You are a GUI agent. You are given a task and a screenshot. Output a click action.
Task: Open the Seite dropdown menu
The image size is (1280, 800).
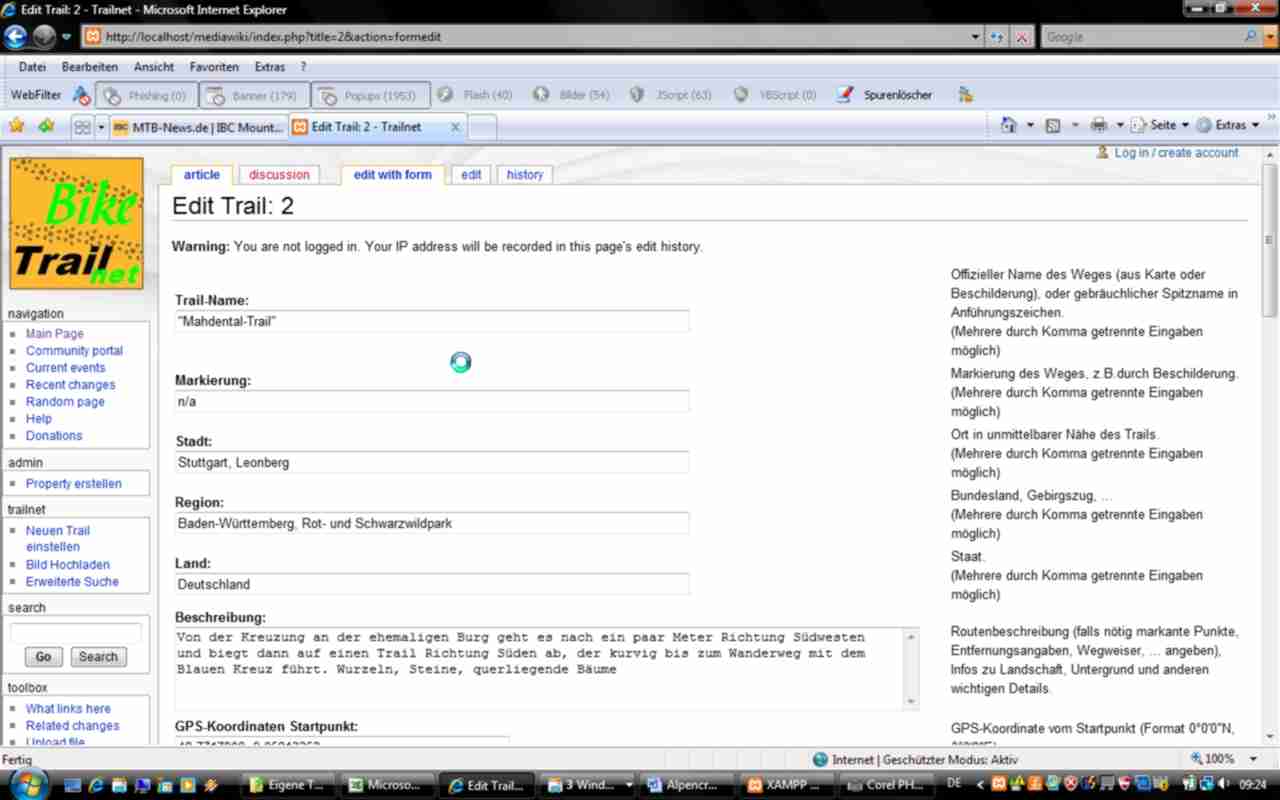pos(1162,125)
